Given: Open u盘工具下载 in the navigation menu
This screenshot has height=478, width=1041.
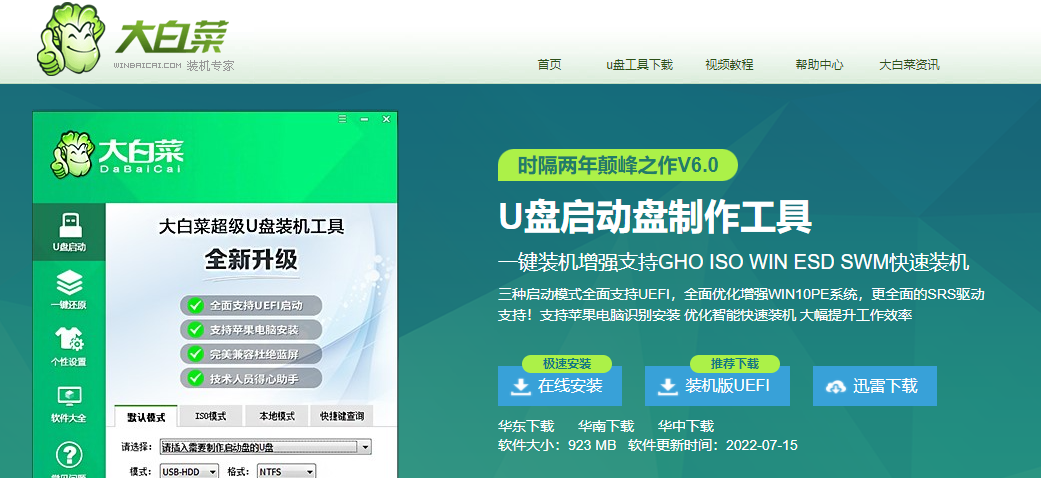Looking at the screenshot, I should point(639,64).
